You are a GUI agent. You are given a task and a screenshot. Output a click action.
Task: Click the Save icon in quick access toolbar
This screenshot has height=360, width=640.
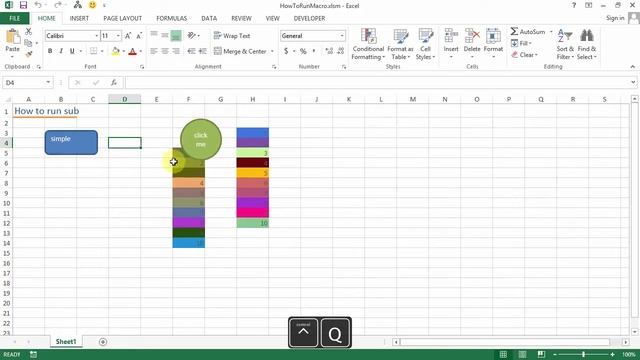click(x=23, y=5)
